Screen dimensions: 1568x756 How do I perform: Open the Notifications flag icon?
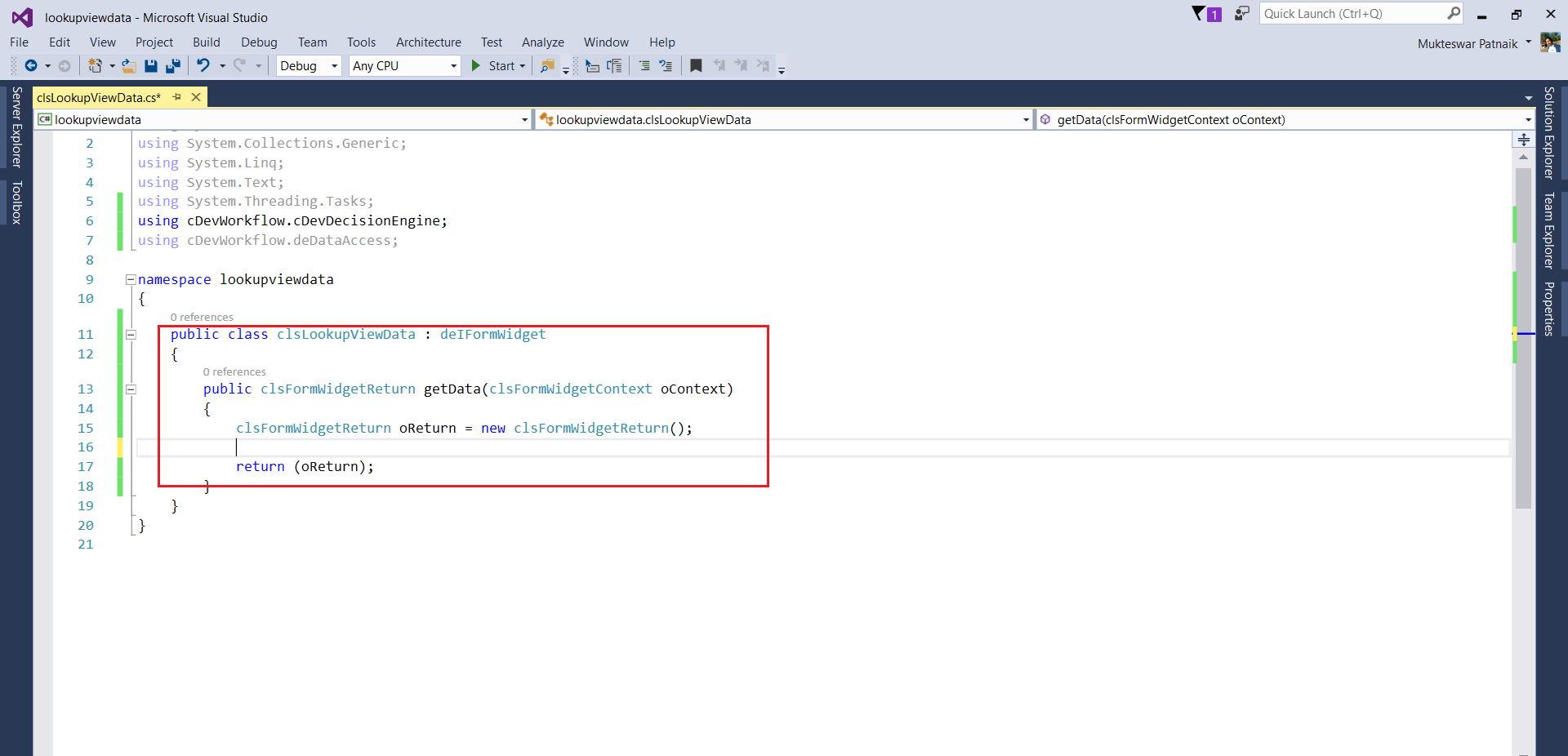(1200, 14)
